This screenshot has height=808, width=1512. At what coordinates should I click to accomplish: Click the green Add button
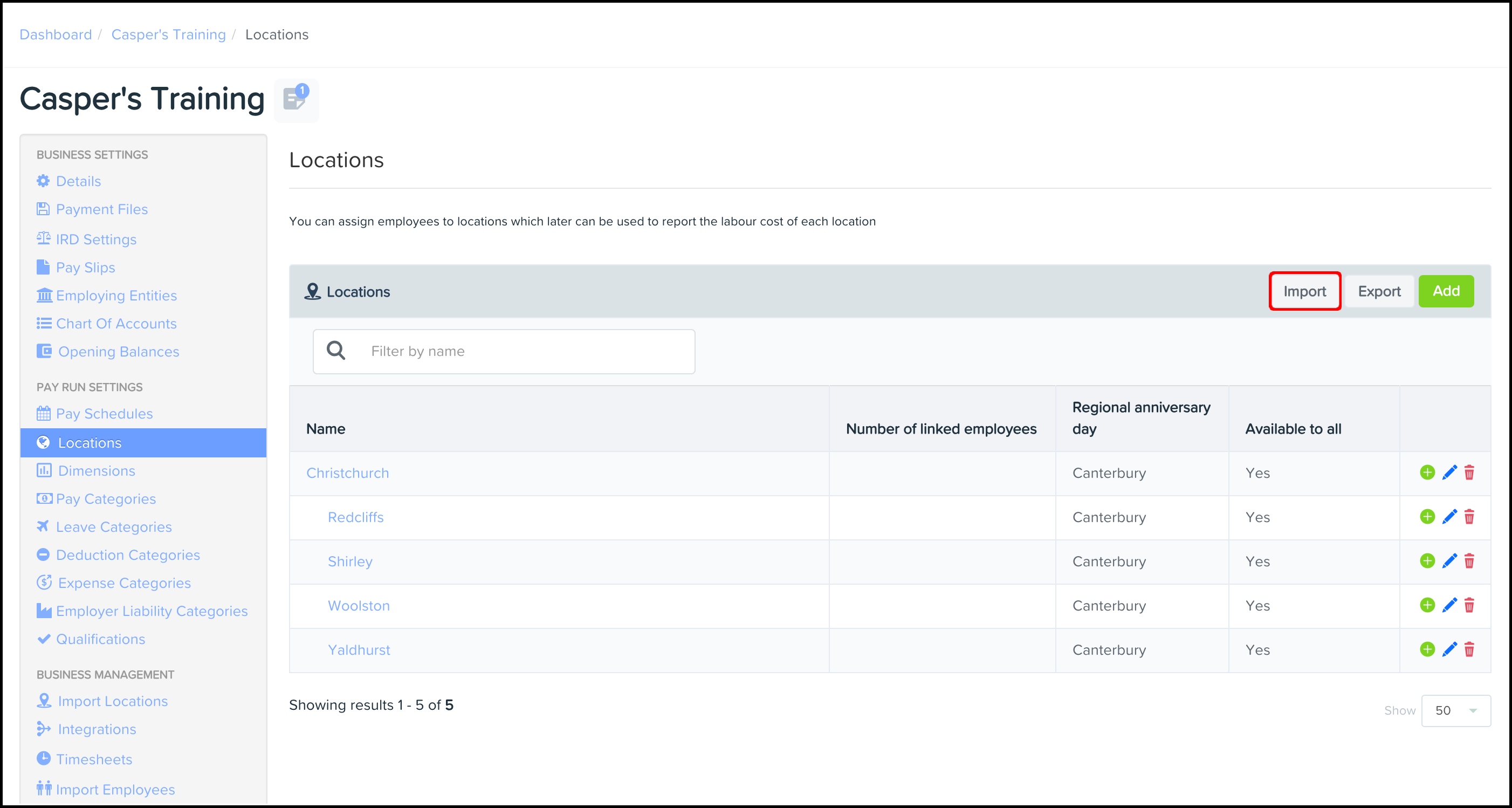coord(1446,291)
